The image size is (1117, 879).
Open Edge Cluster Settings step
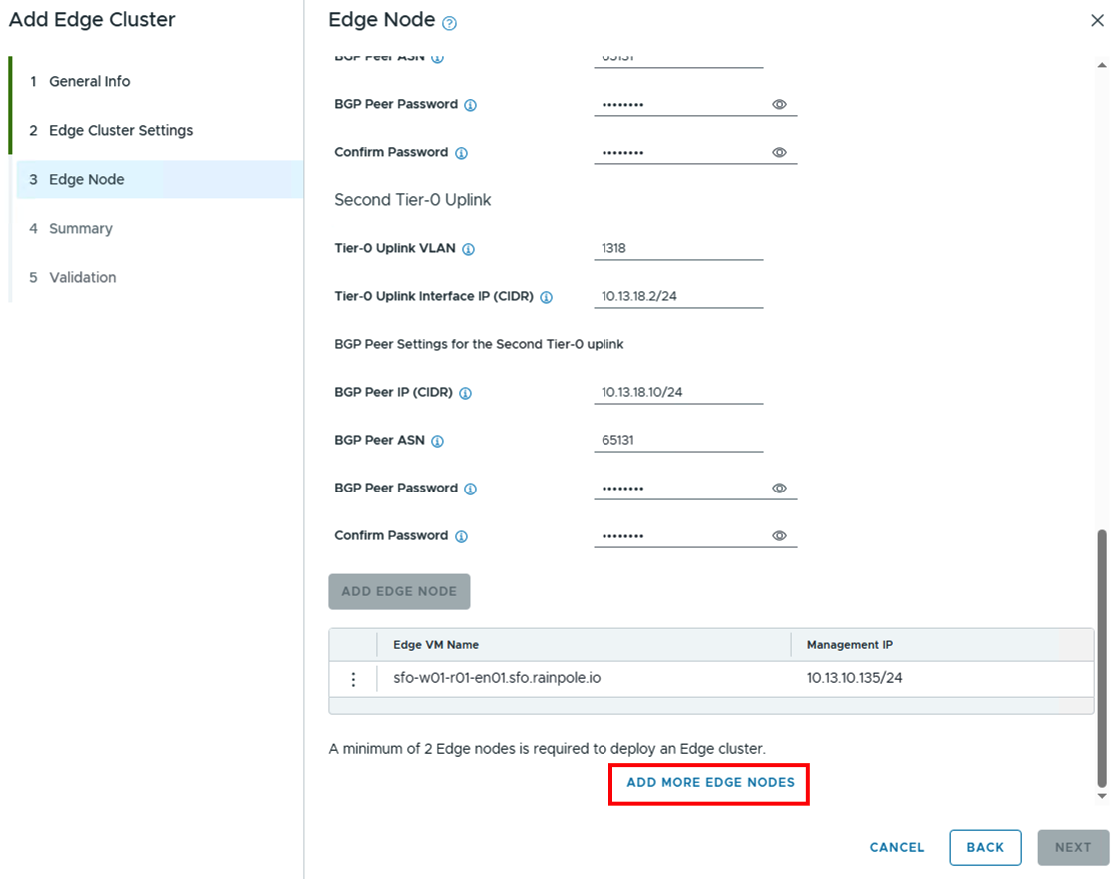coord(120,130)
